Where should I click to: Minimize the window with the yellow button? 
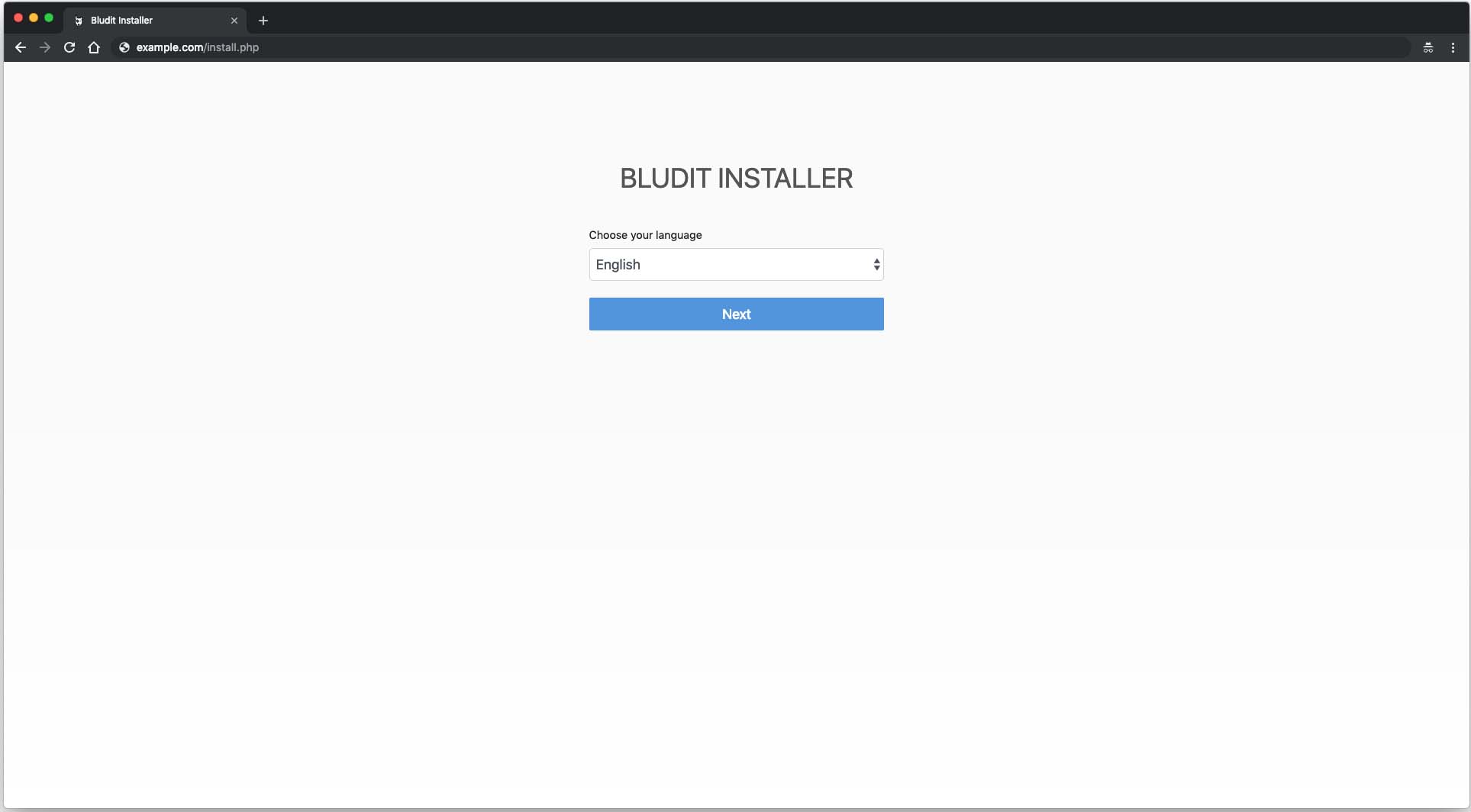(34, 18)
